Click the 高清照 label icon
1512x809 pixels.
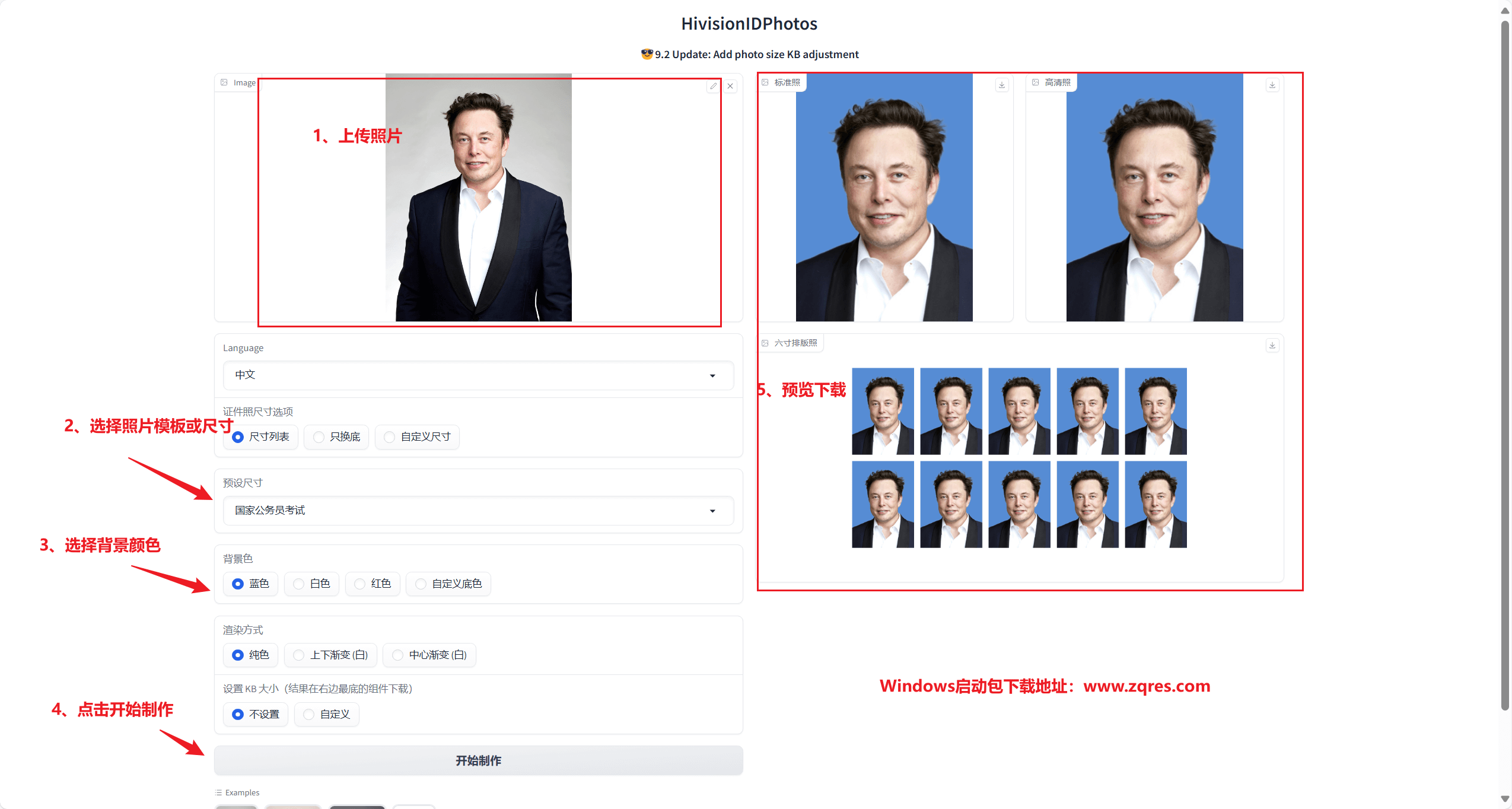1036,82
